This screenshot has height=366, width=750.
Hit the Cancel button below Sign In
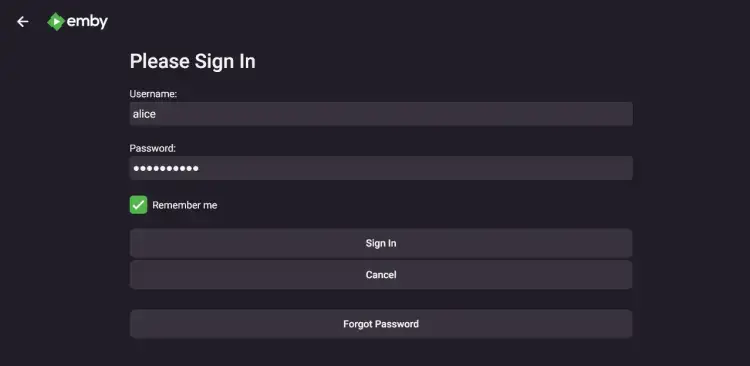[381, 275]
